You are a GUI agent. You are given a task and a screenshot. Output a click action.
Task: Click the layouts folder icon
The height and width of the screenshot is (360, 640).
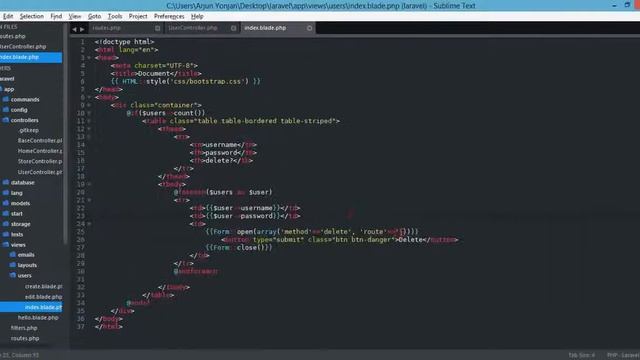click(x=13, y=265)
